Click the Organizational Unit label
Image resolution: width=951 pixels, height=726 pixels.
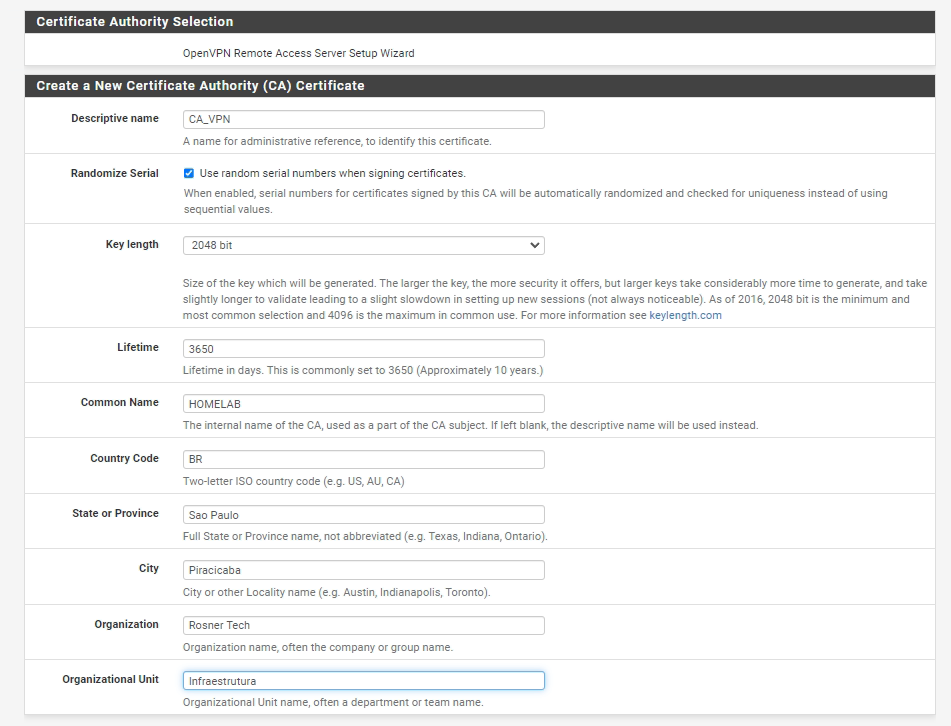(x=110, y=679)
